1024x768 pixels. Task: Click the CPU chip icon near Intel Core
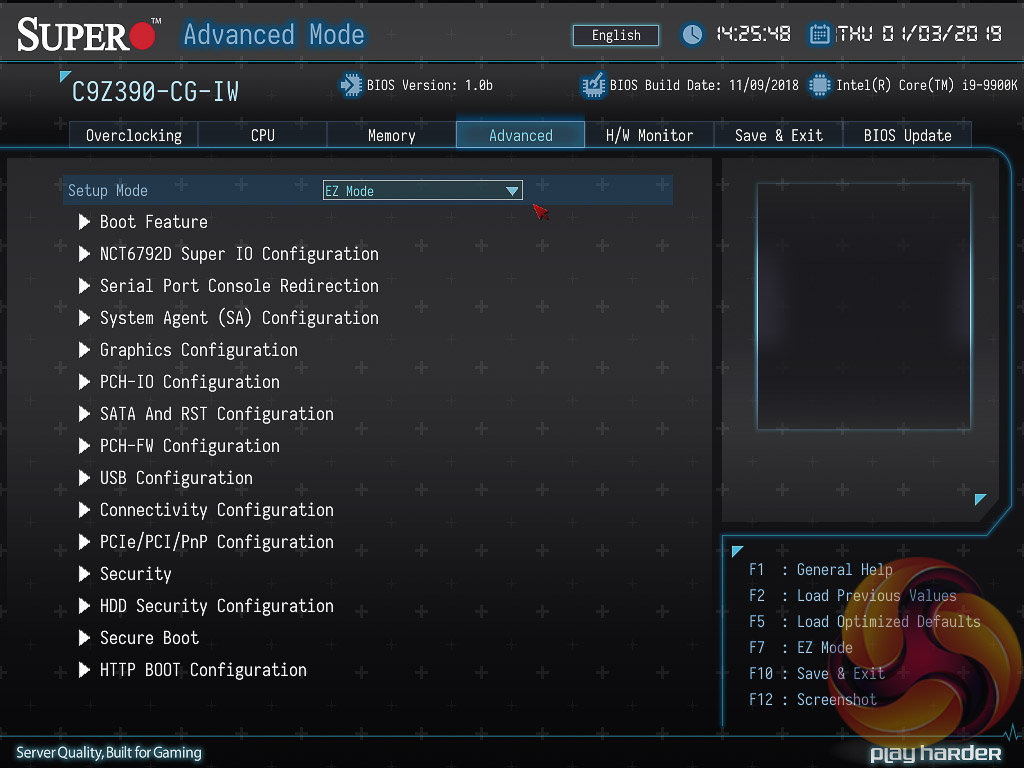click(819, 86)
